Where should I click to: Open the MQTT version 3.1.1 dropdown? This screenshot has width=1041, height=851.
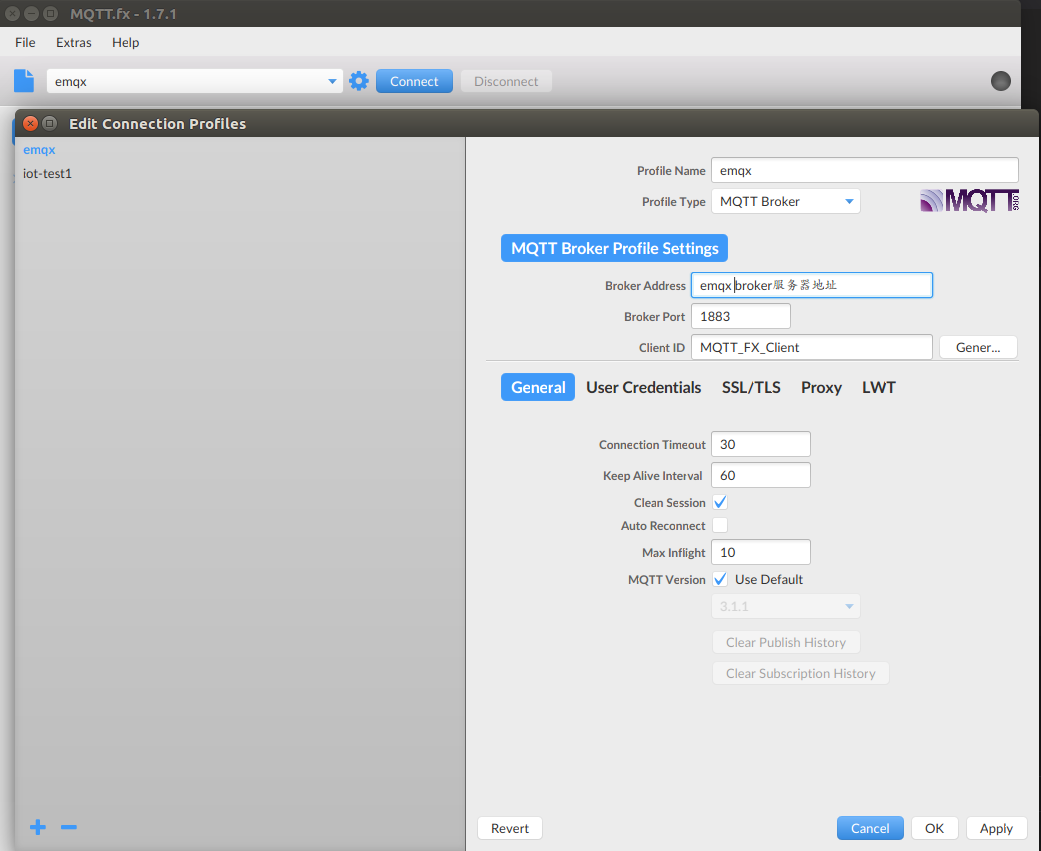coord(785,606)
